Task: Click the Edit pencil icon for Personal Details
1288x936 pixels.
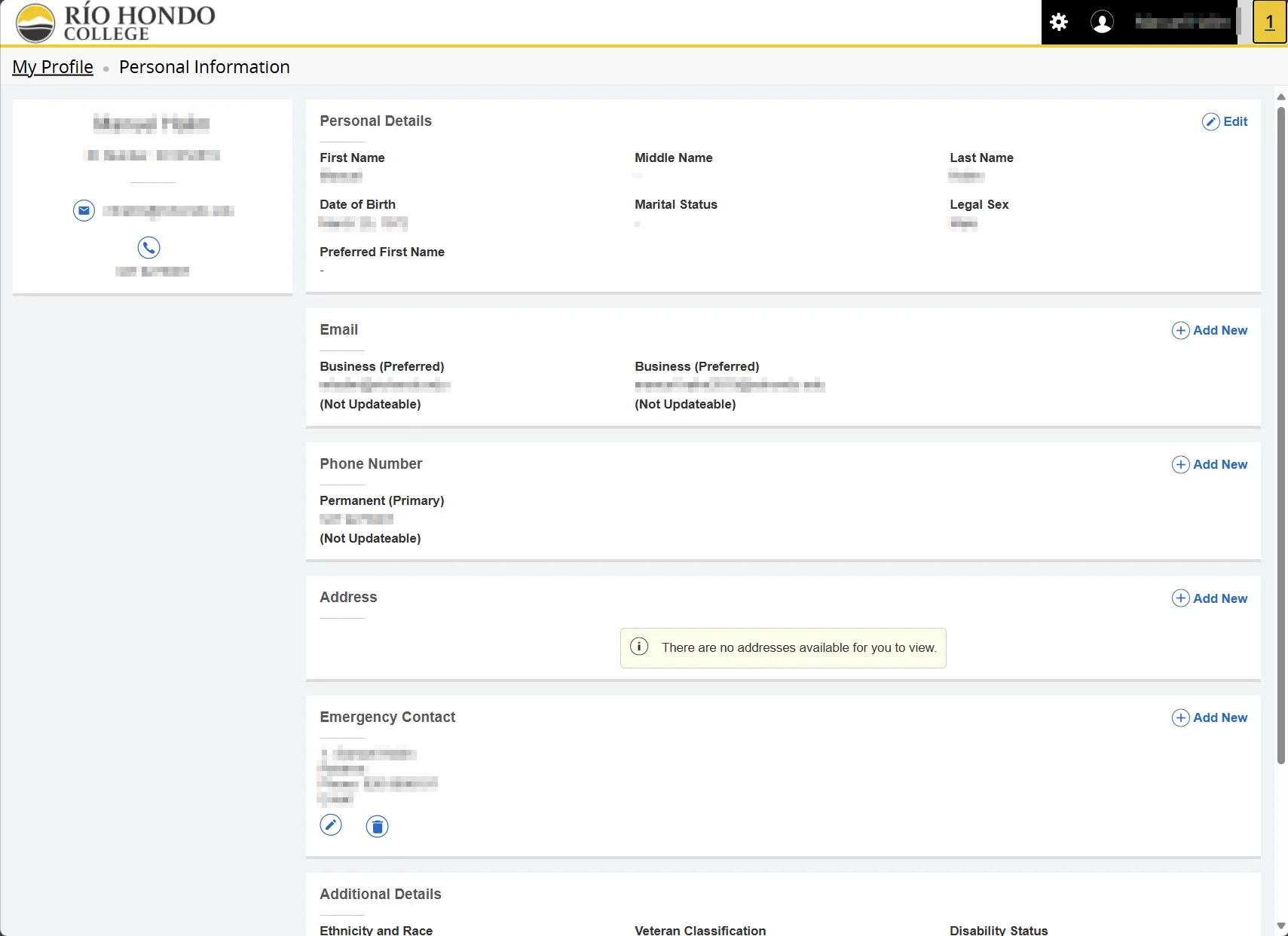Action: [x=1210, y=121]
